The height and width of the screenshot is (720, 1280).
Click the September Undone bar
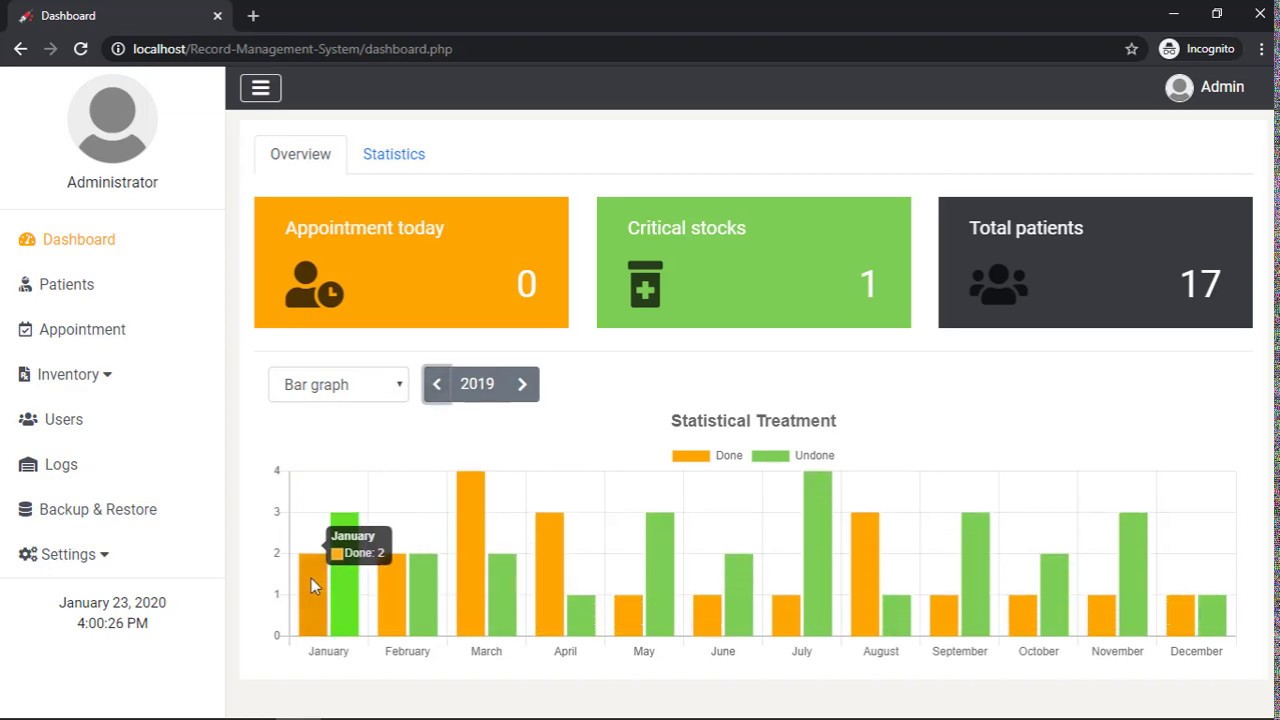tap(976, 574)
